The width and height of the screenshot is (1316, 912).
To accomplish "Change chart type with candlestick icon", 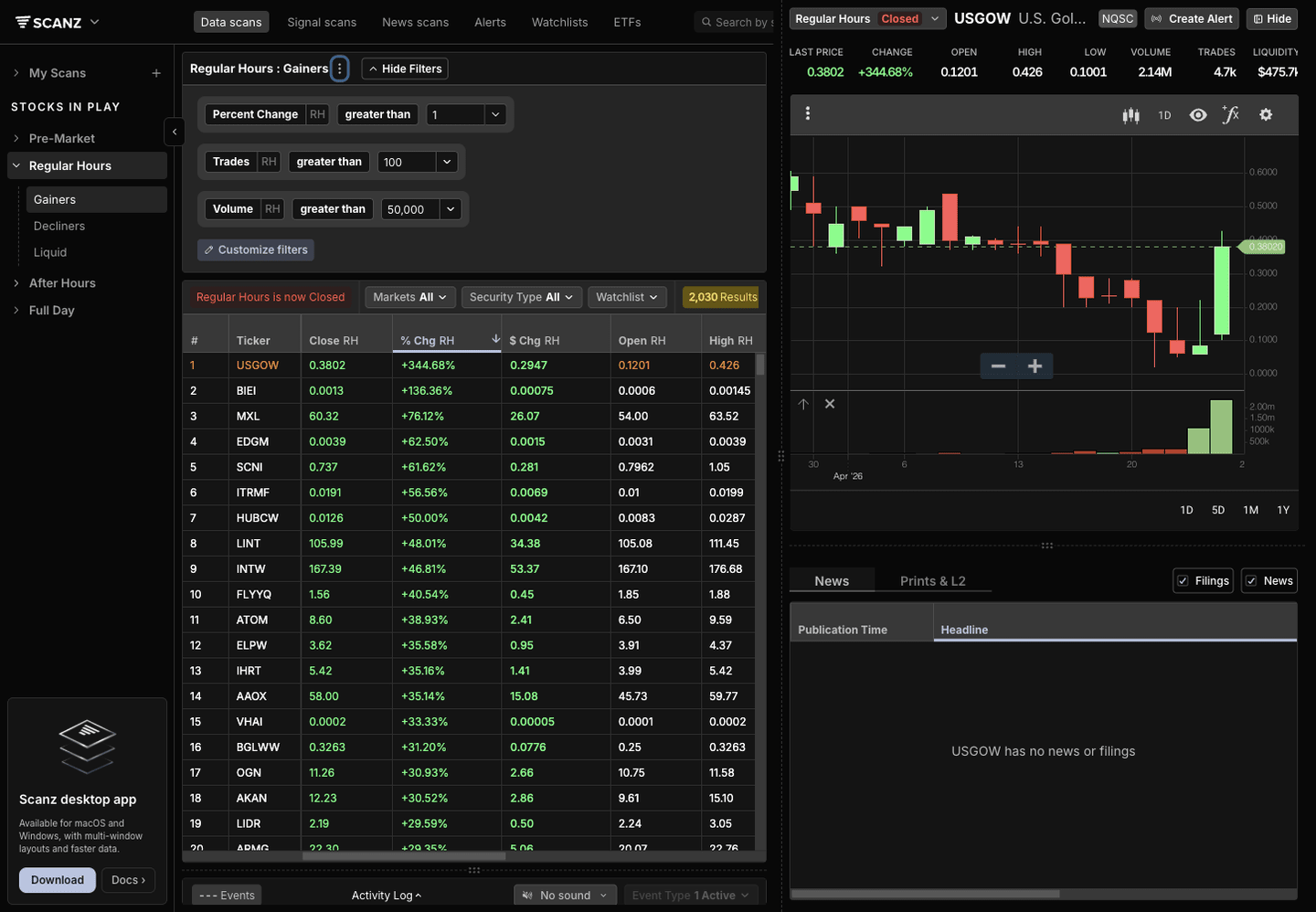I will 1130,115.
